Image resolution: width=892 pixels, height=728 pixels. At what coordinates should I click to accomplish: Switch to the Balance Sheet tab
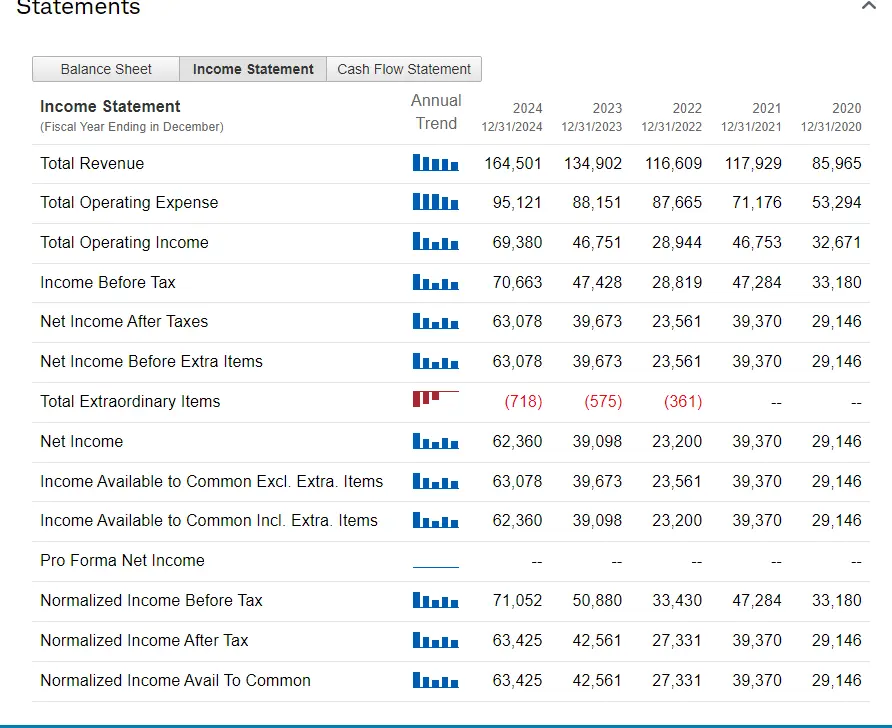pos(106,69)
